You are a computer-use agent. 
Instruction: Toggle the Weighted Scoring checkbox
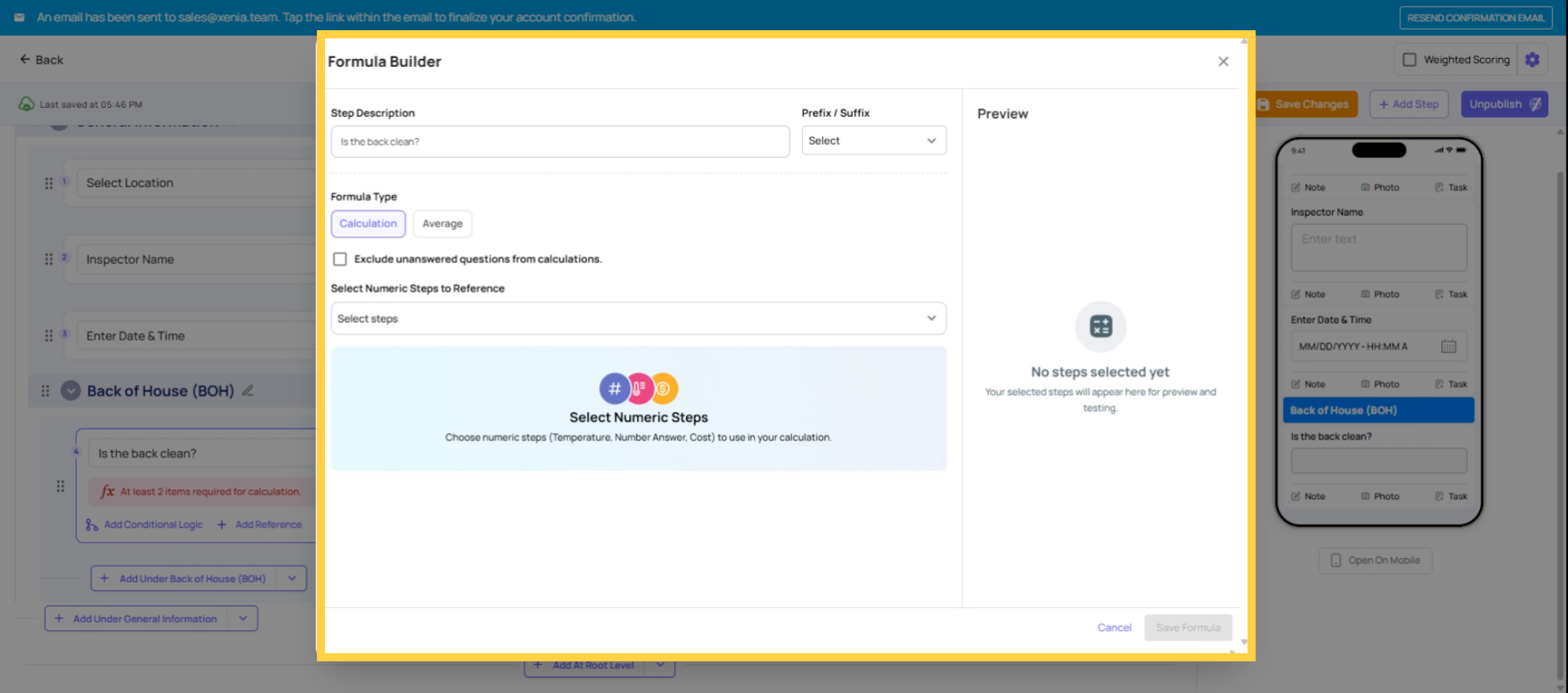[x=1409, y=60]
